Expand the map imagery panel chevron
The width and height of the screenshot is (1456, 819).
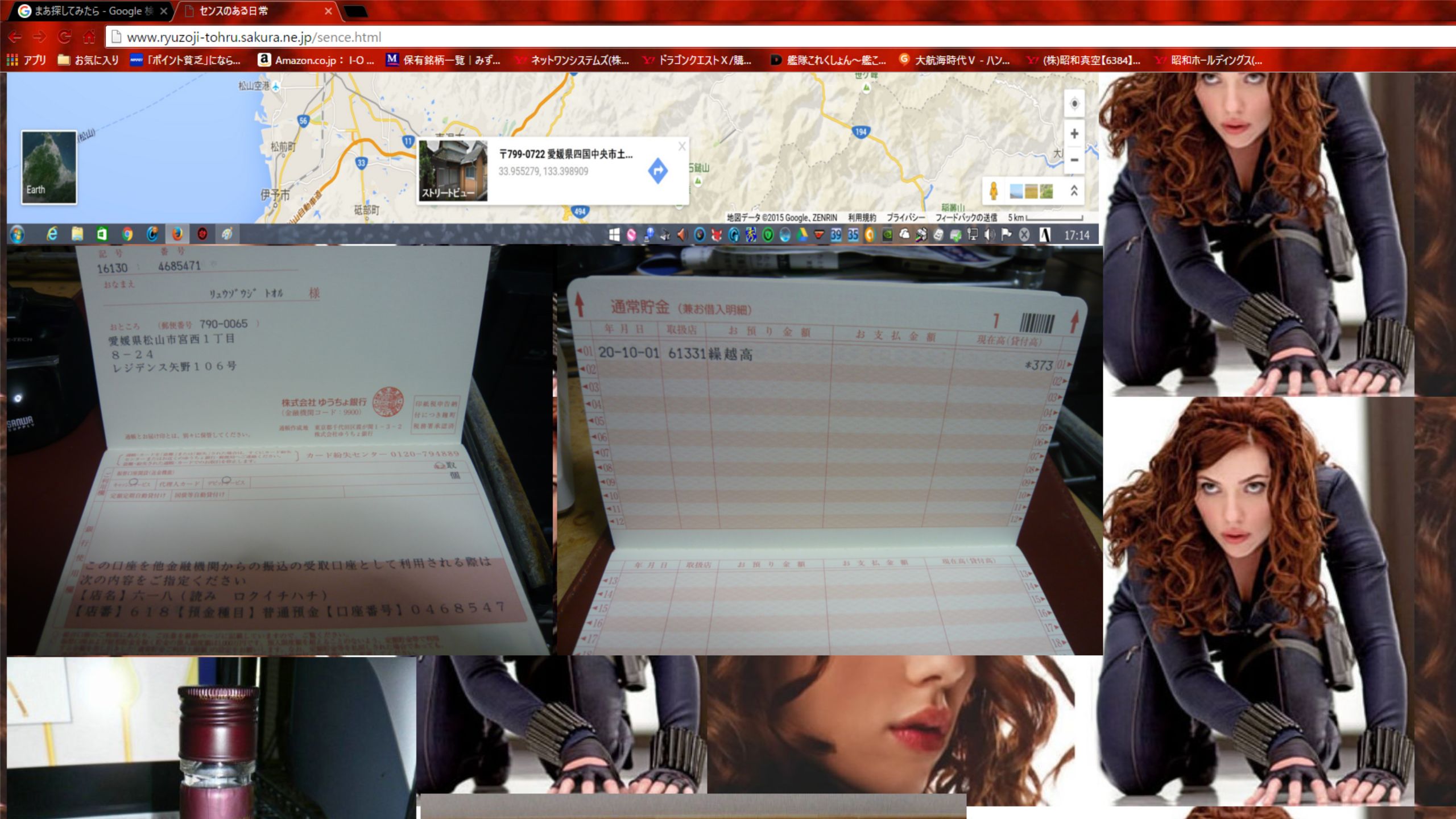coord(1074,191)
